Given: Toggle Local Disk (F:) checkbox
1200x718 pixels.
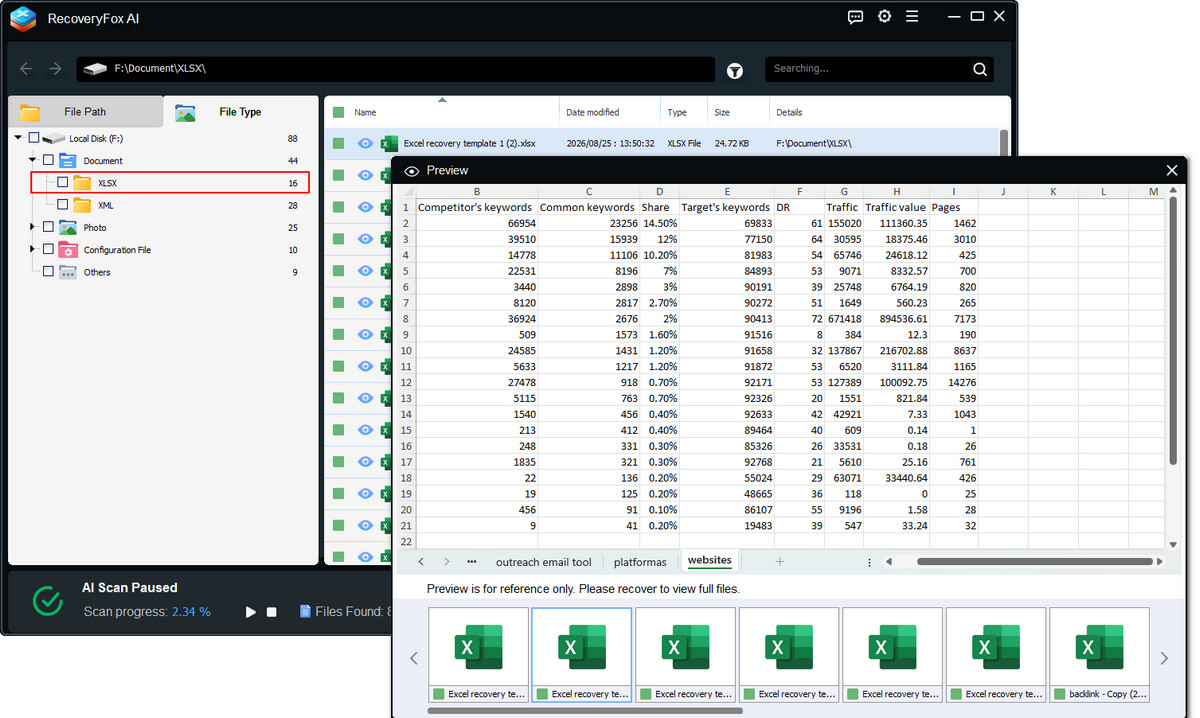Looking at the screenshot, I should pyautogui.click(x=34, y=138).
